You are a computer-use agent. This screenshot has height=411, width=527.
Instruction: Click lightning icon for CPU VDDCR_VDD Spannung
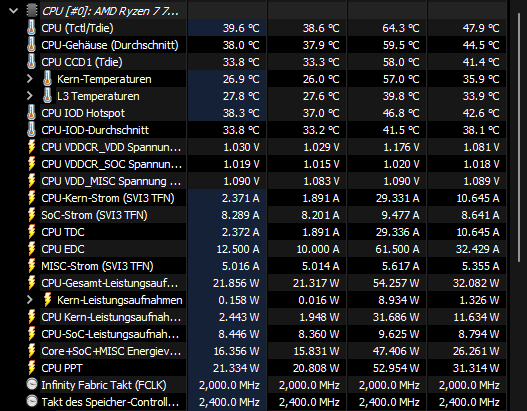point(31,147)
